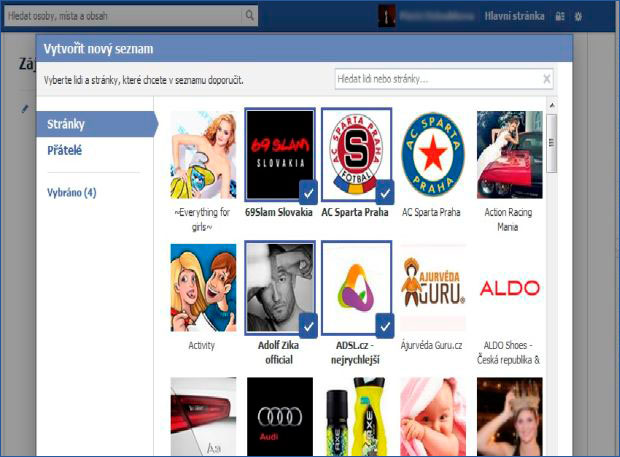The image size is (620, 457).
Task: Uncheck the ADSL.cz checkmark
Action: coord(385,326)
